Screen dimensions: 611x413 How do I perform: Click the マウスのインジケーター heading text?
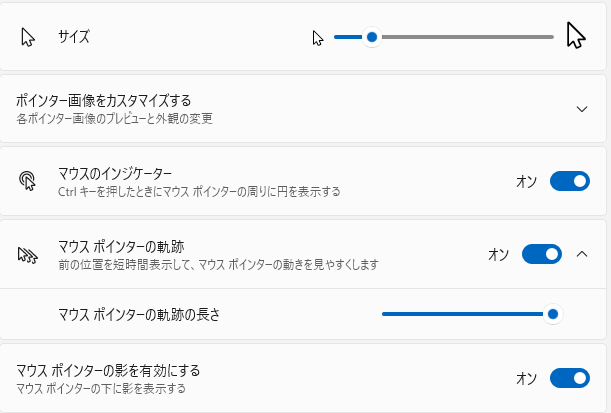click(x=115, y=173)
